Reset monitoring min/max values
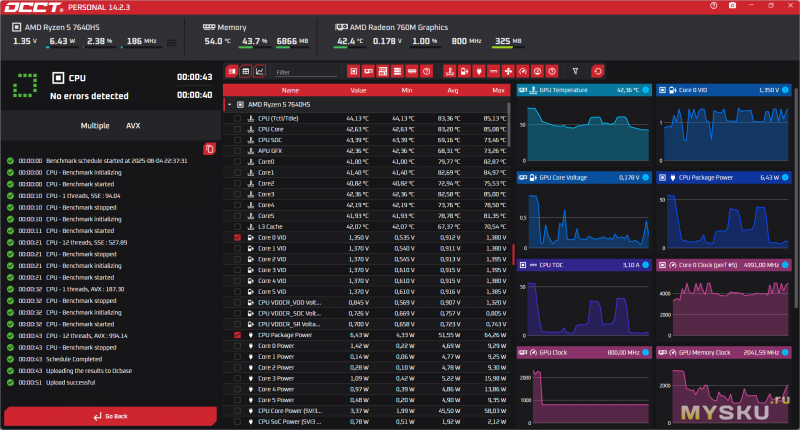800x430 pixels. pos(598,71)
